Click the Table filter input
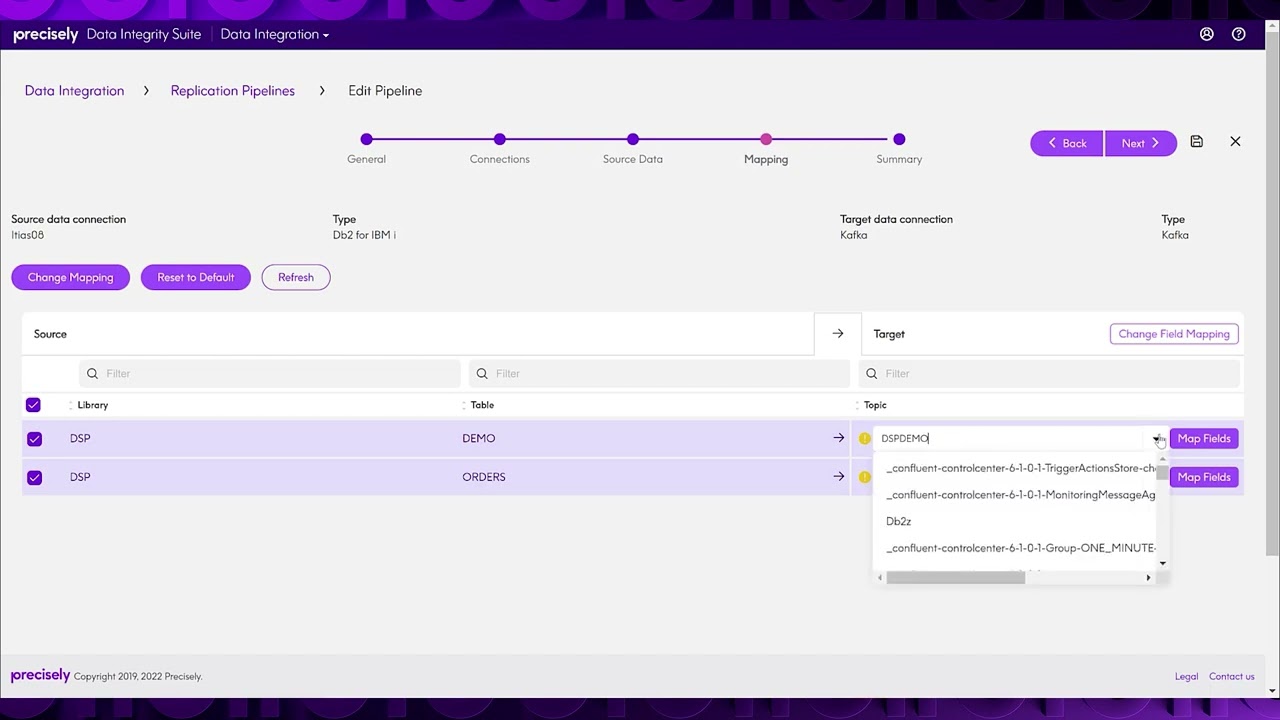 (660, 373)
